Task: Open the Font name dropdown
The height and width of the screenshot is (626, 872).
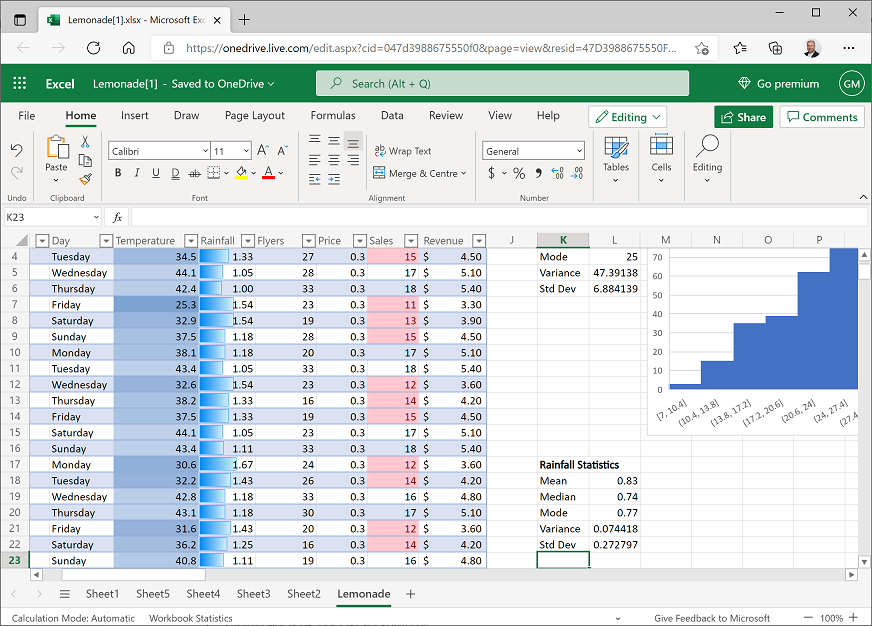Action: tap(204, 150)
